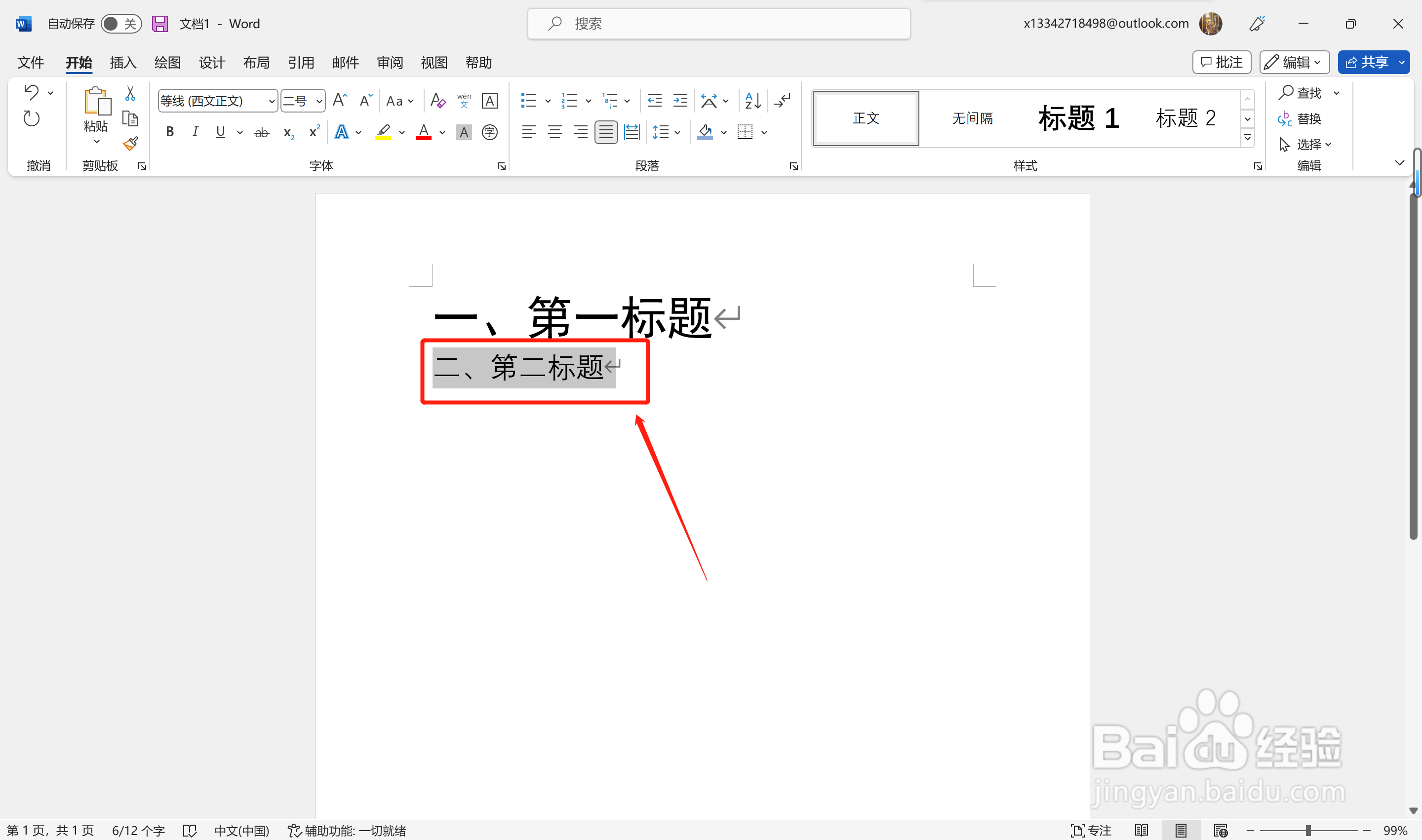Click the Paste clipboard icon
The width and height of the screenshot is (1422, 840).
click(x=96, y=102)
